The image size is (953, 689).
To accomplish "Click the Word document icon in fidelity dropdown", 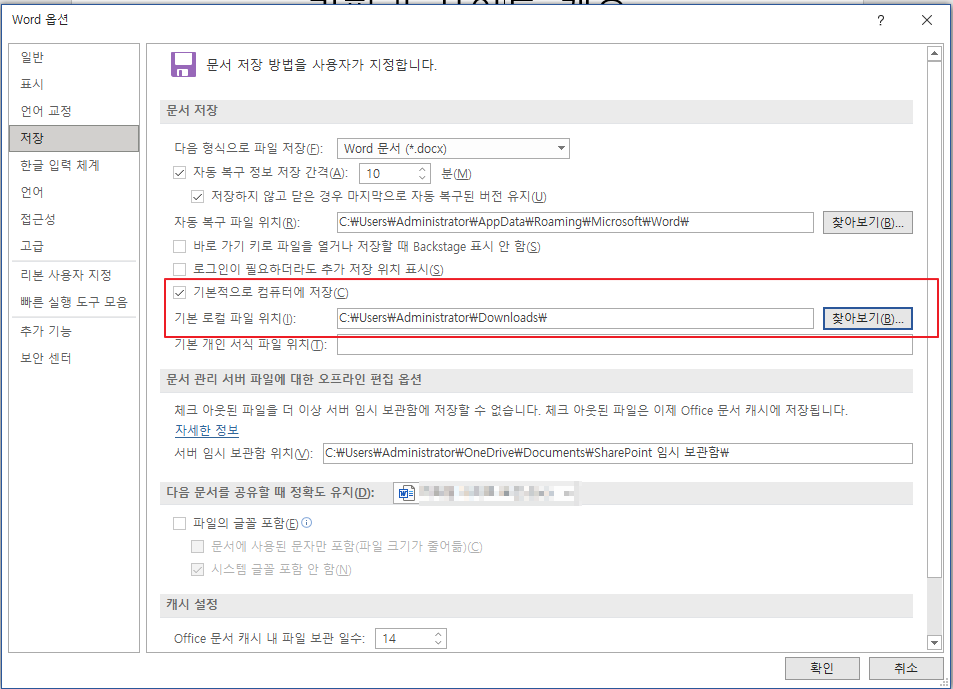I will 406,493.
